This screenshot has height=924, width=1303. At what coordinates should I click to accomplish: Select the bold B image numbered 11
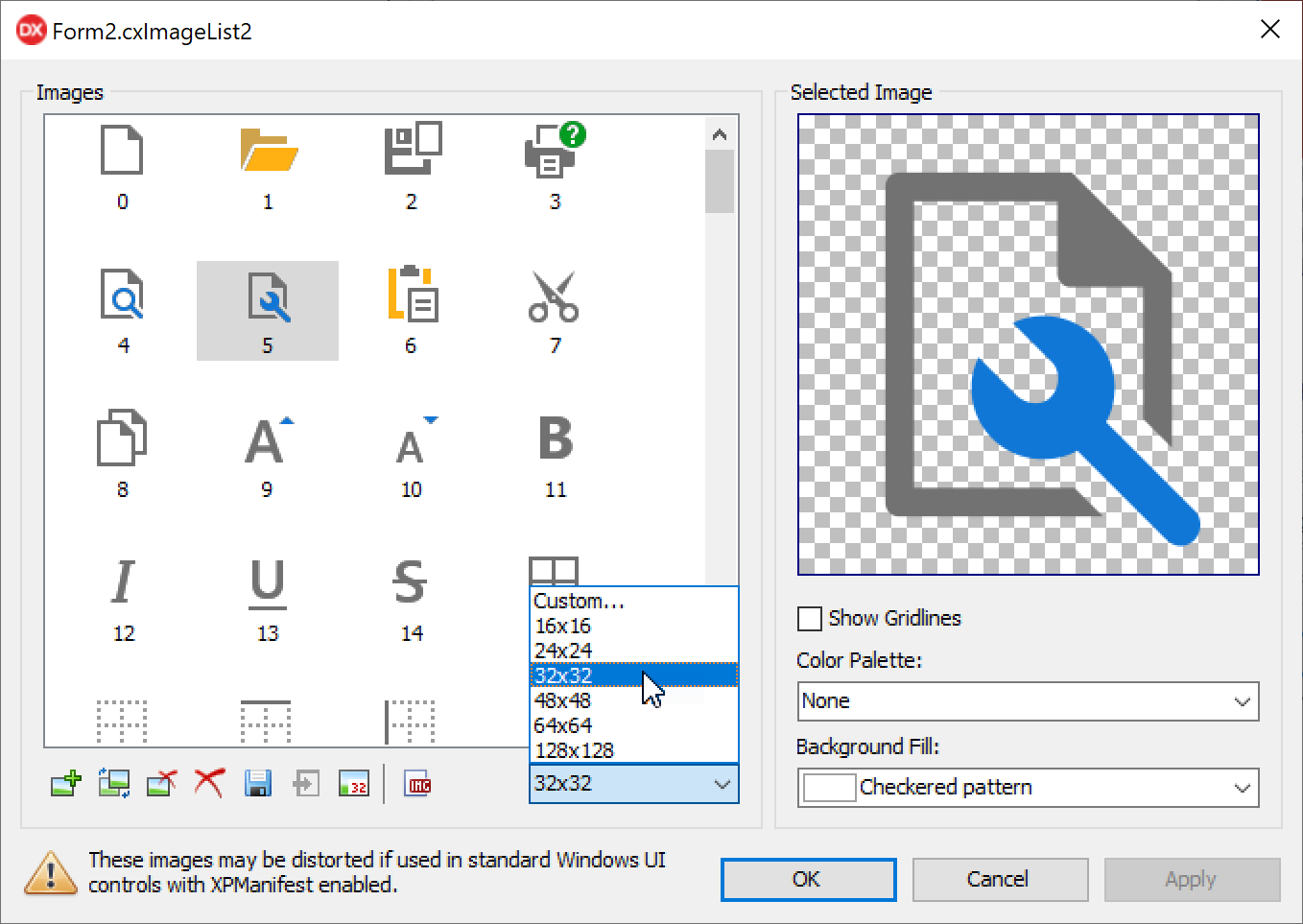point(555,454)
